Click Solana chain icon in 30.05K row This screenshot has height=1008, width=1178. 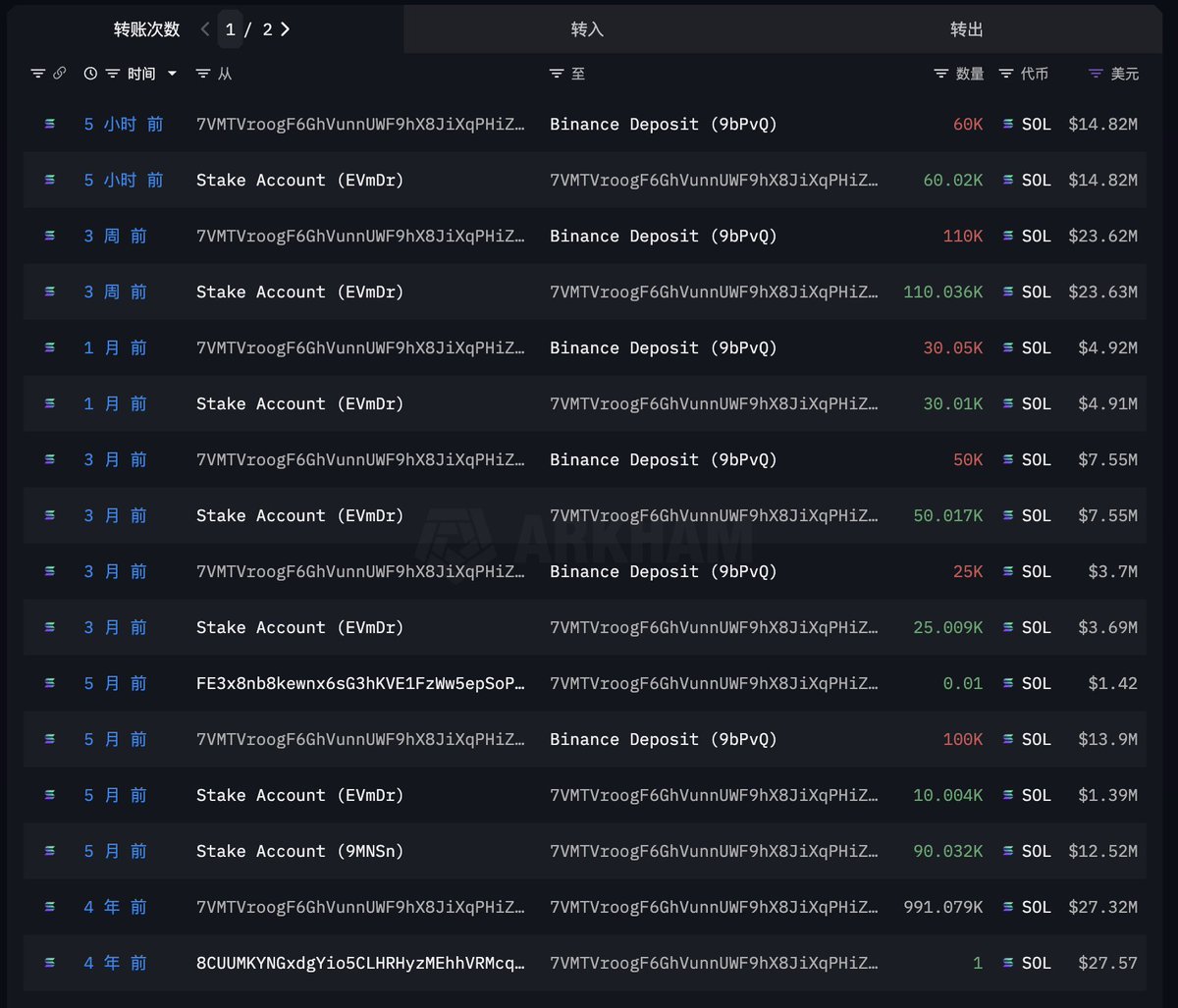click(x=49, y=347)
